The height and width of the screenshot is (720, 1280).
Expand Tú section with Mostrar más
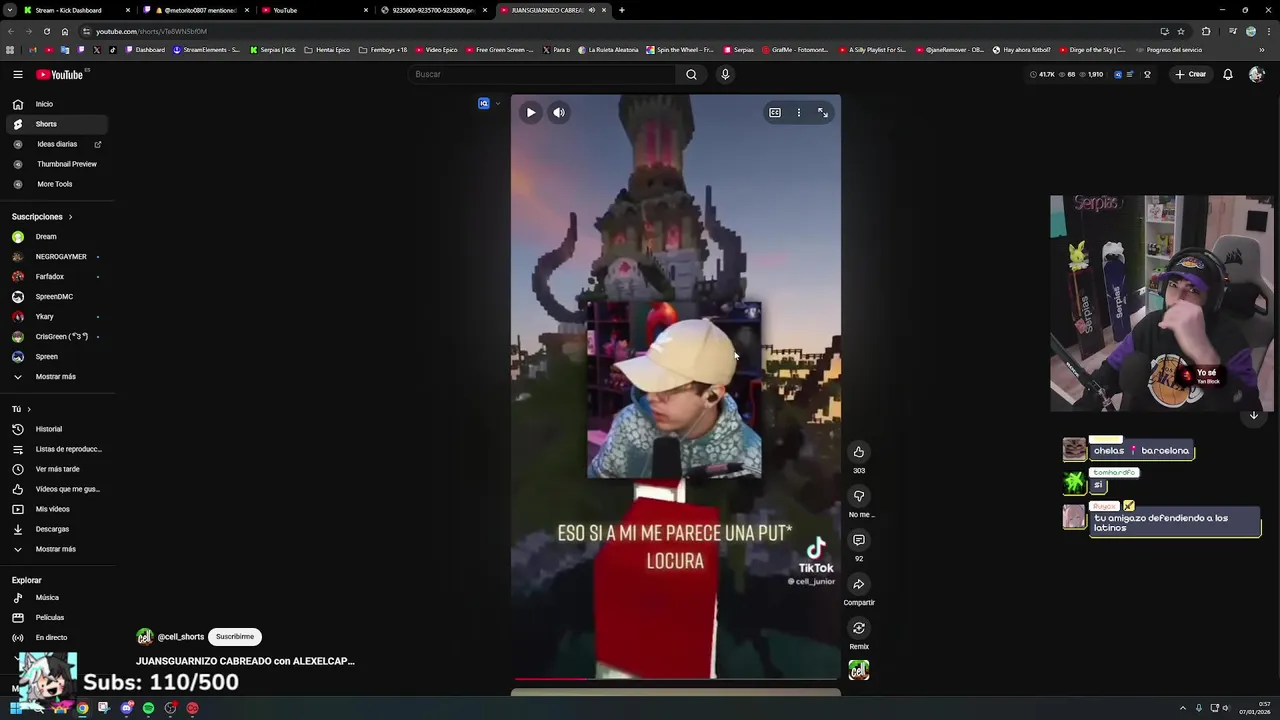pyautogui.click(x=56, y=549)
